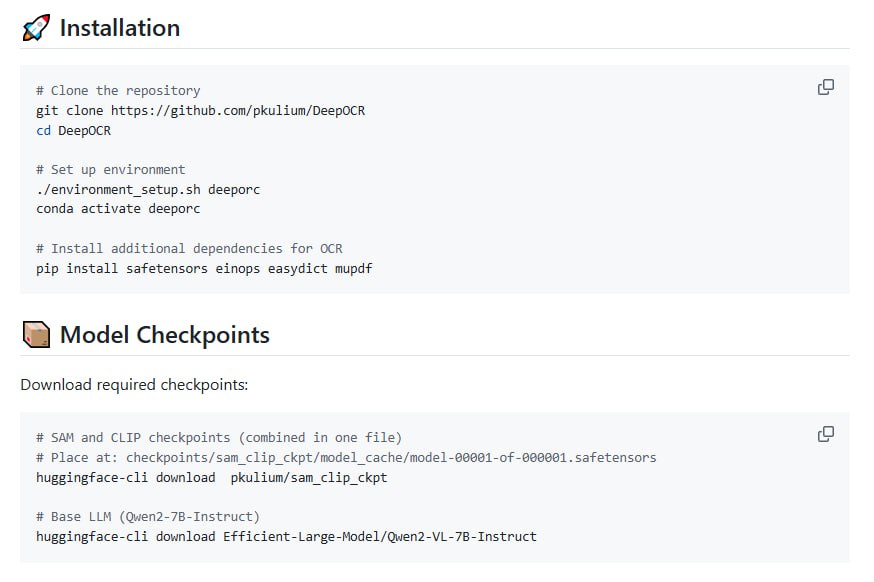
Task: Copy the Installation code block
Action: point(826,87)
